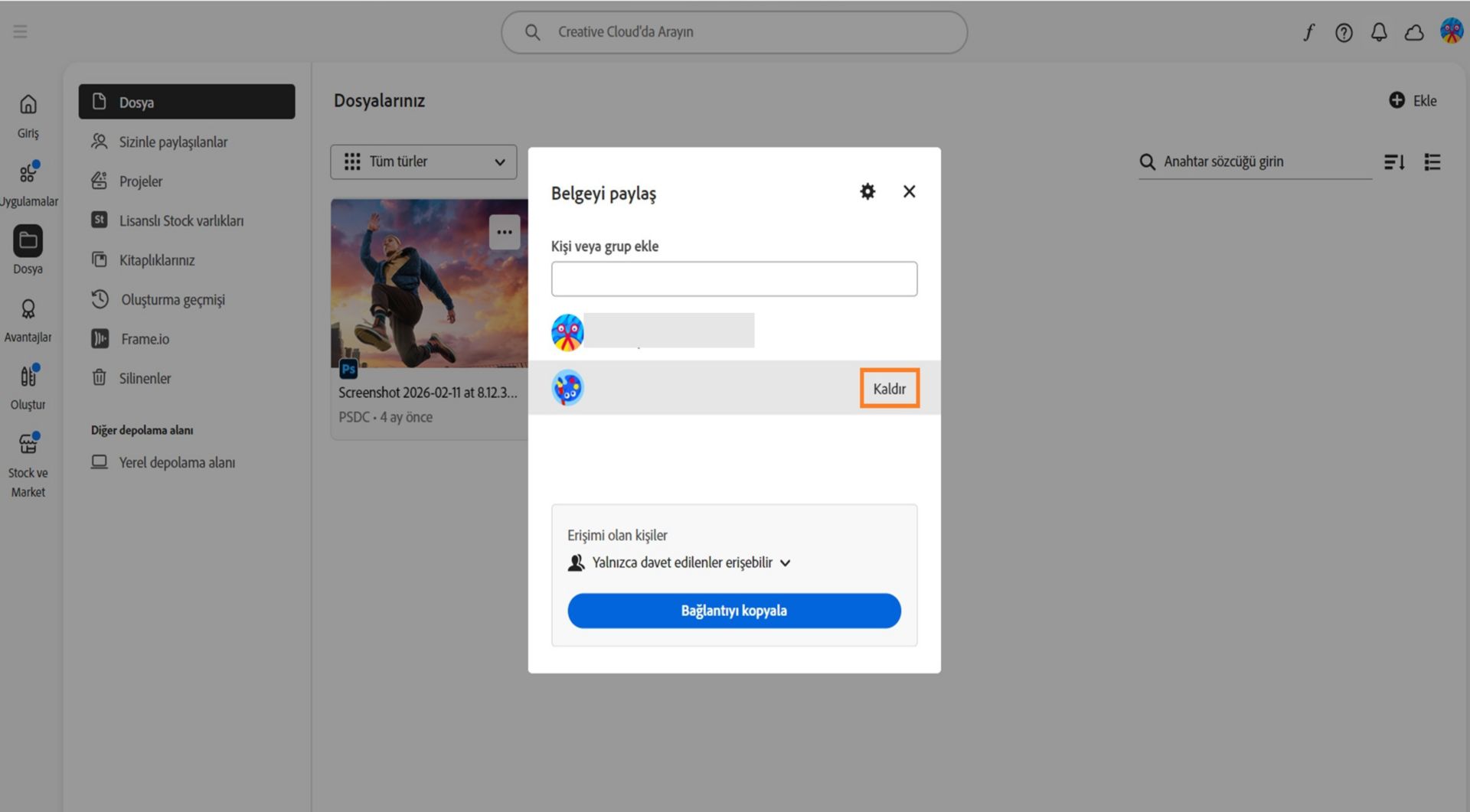The image size is (1470, 812).
Task: Open cloud sync status icon
Action: (1414, 32)
